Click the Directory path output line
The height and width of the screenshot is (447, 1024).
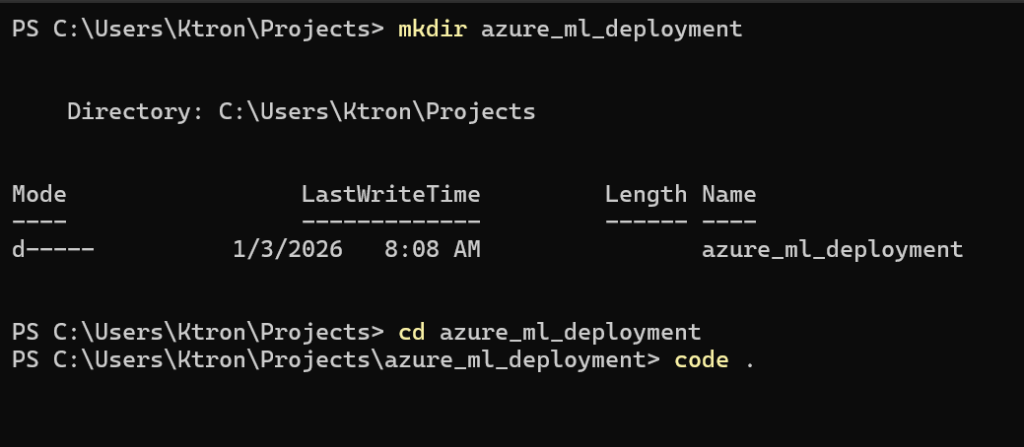coord(301,112)
